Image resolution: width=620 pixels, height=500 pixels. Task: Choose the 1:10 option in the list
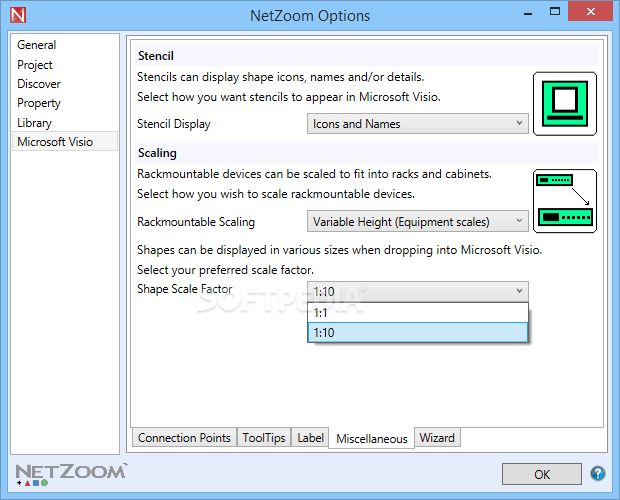(418, 332)
